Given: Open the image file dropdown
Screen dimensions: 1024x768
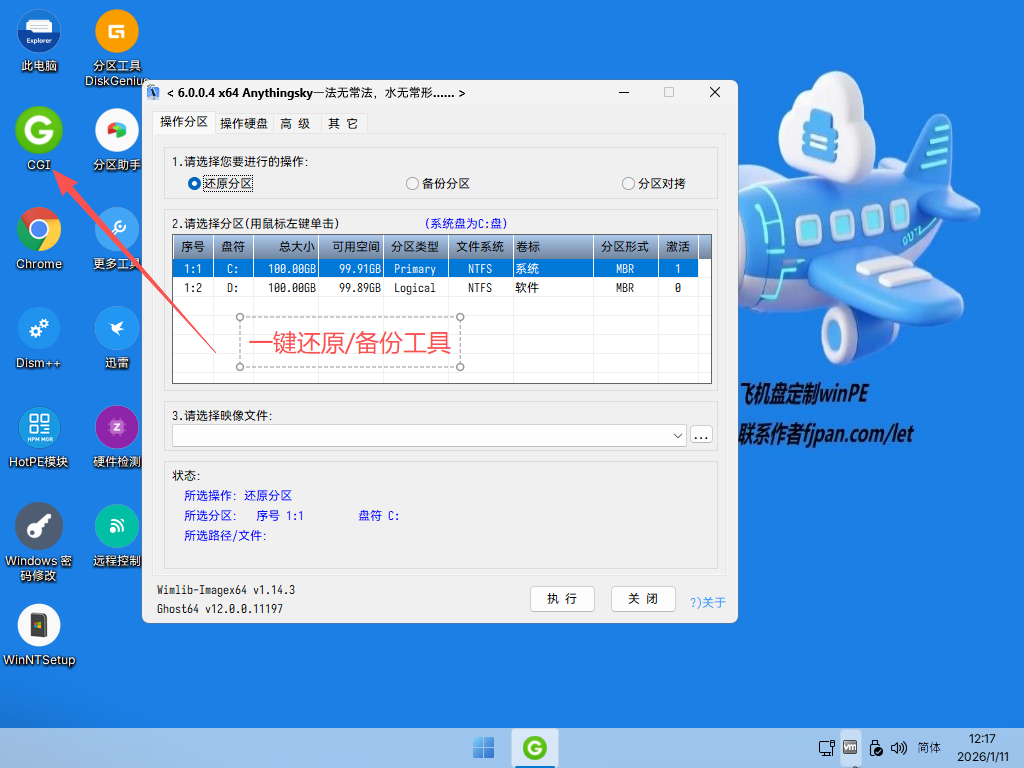Looking at the screenshot, I should (x=675, y=436).
